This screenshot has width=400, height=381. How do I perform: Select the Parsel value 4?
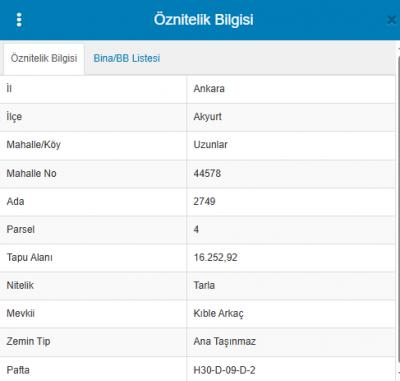tap(196, 229)
